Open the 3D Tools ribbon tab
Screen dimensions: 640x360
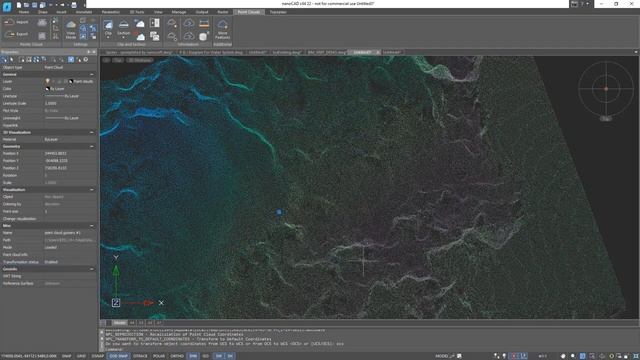click(137, 12)
